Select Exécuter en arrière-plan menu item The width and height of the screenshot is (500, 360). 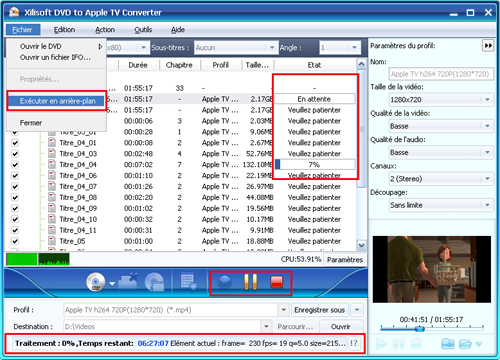[56, 101]
